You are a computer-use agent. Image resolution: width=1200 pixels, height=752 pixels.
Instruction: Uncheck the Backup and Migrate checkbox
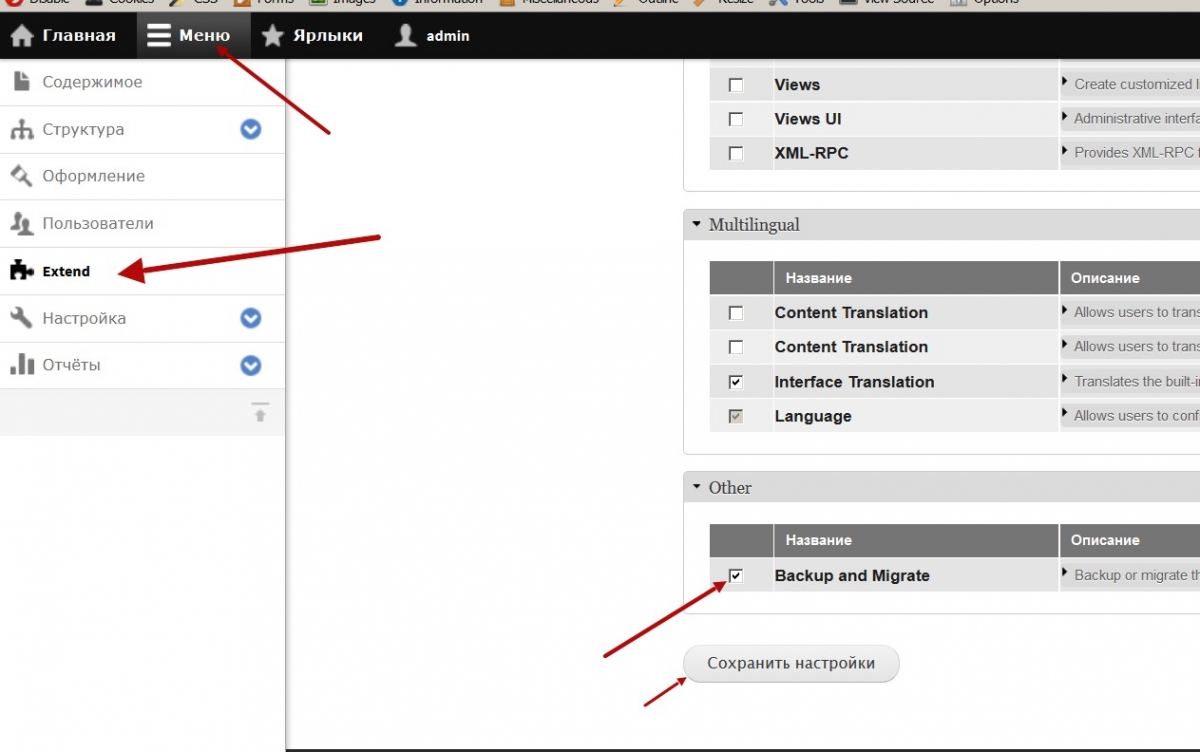point(736,576)
